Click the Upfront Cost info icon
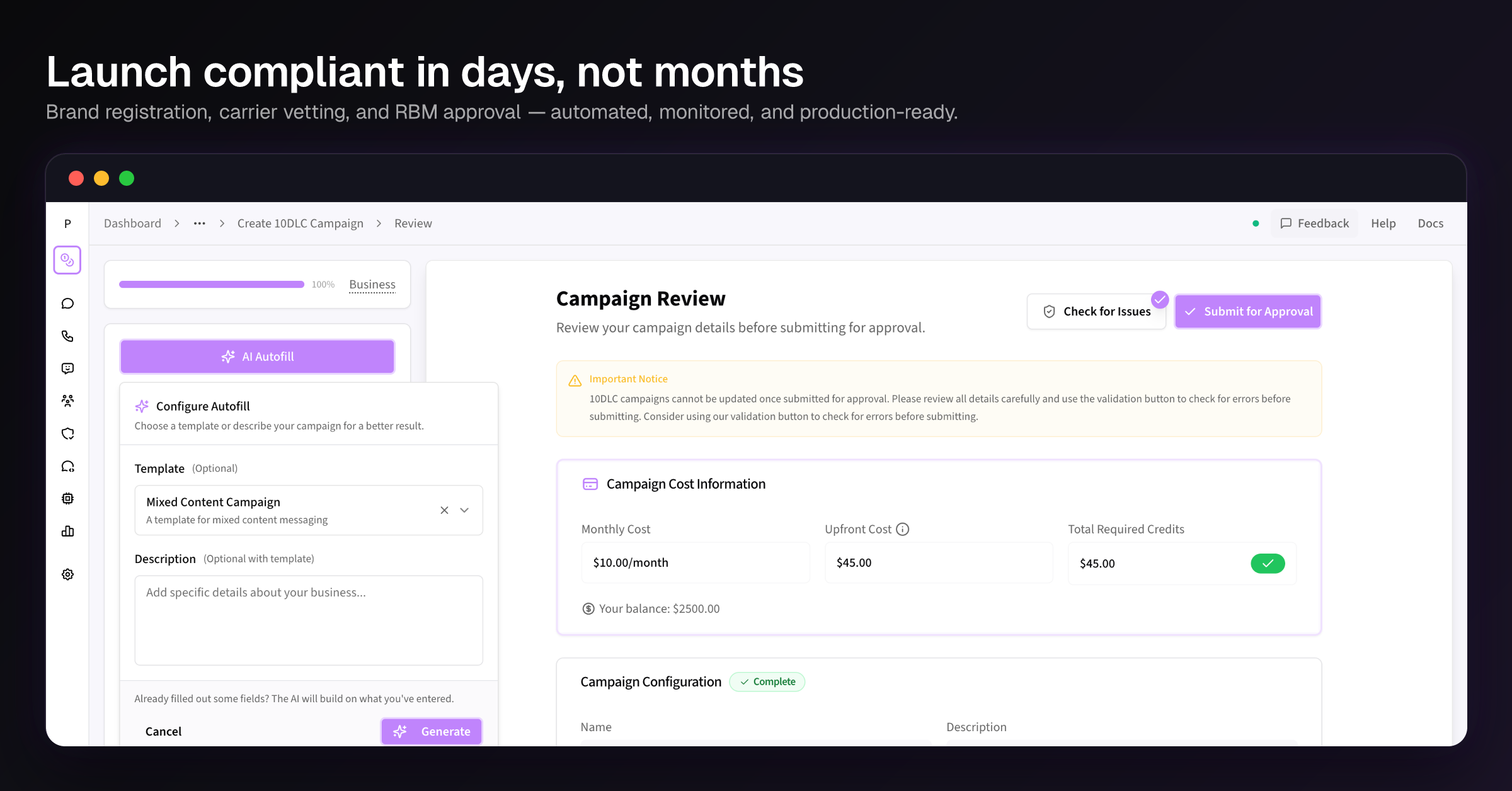The image size is (1512, 791). pyautogui.click(x=902, y=529)
